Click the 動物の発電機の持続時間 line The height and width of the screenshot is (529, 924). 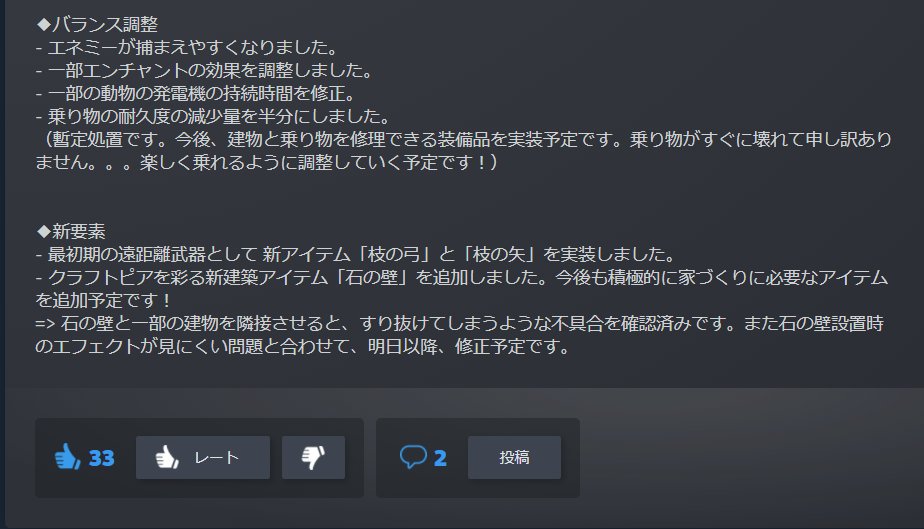pyautogui.click(x=196, y=93)
